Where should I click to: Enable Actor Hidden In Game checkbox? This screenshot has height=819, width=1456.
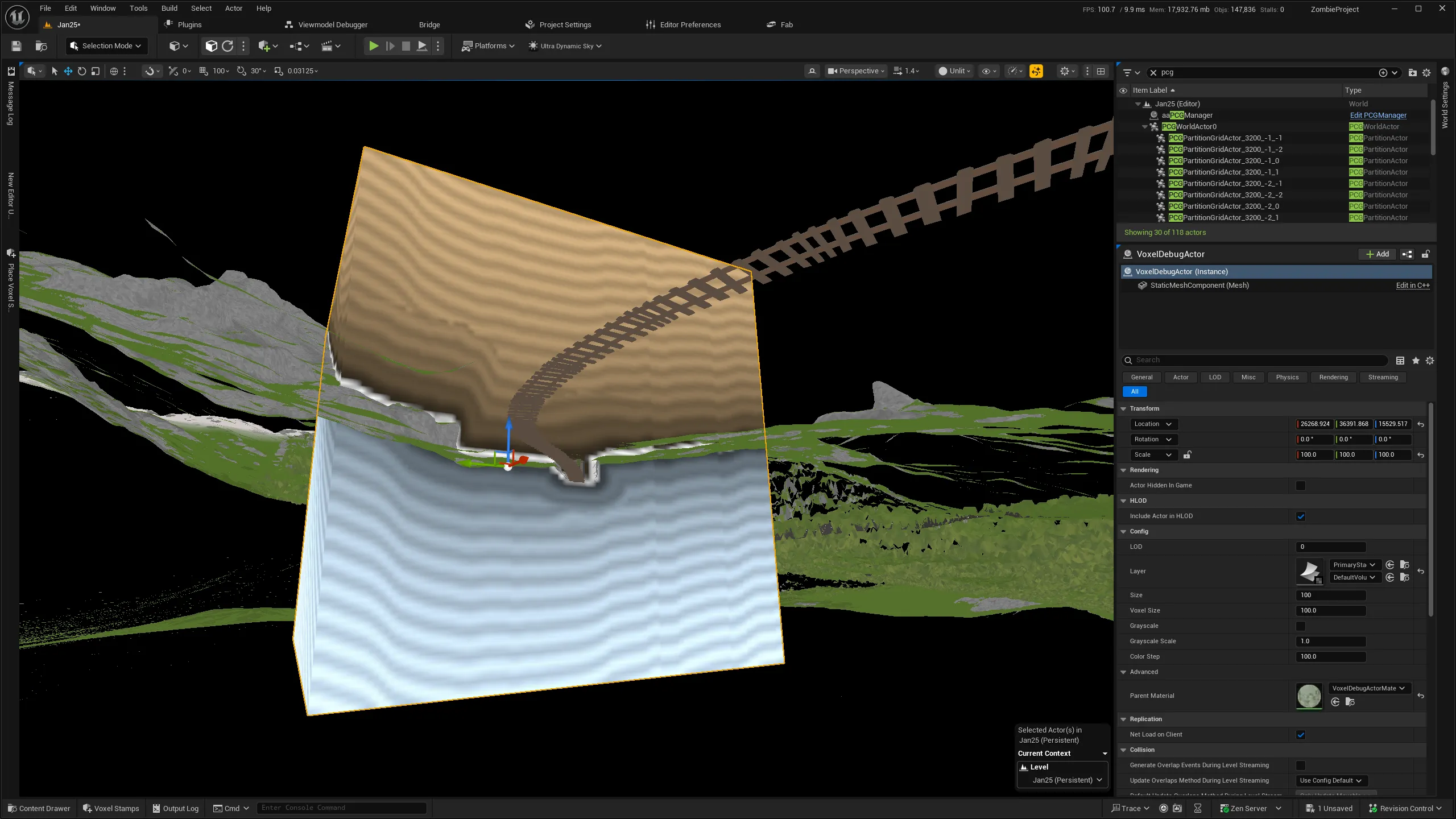[1300, 486]
